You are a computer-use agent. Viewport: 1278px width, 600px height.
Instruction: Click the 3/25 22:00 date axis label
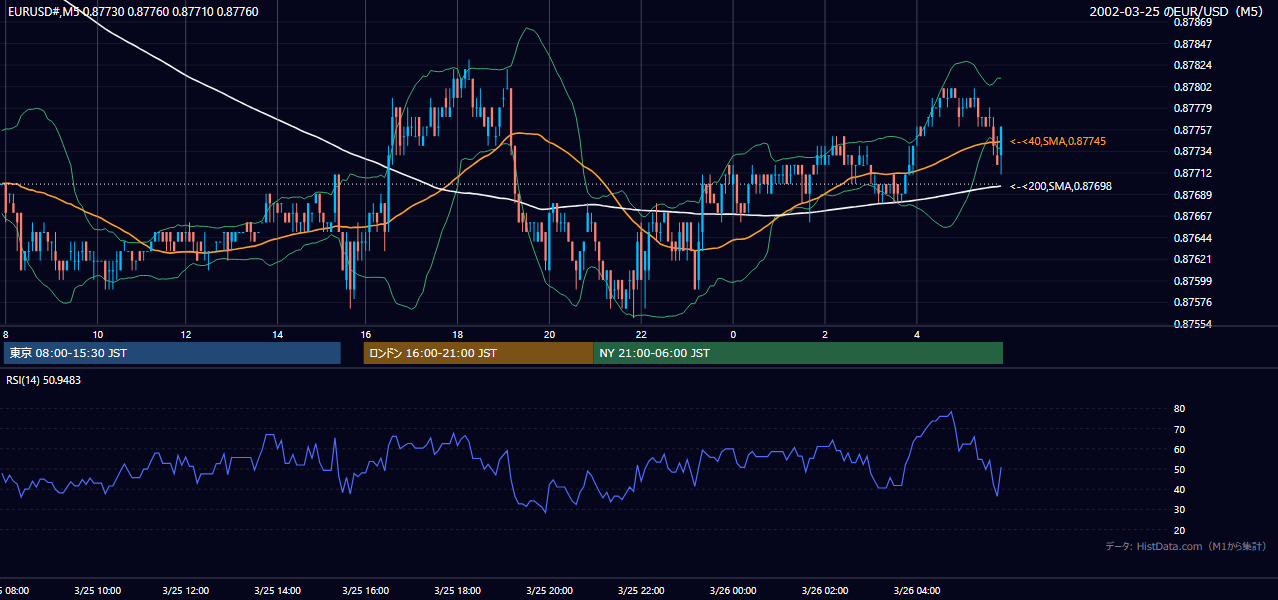(641, 590)
